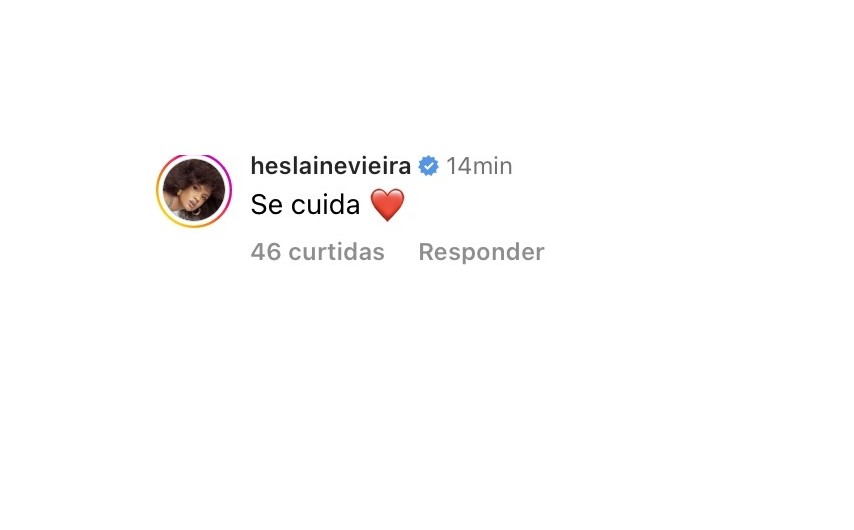Screen dimensions: 854x530
Task: Open likes by clicking '46 curtidas'
Action: (318, 252)
